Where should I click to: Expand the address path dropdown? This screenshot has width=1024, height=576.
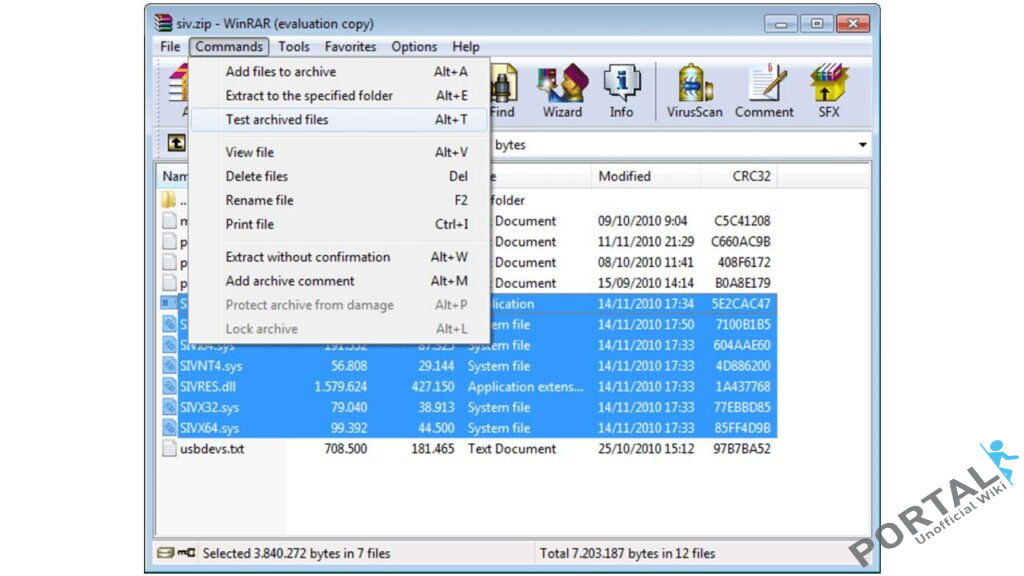[862, 144]
